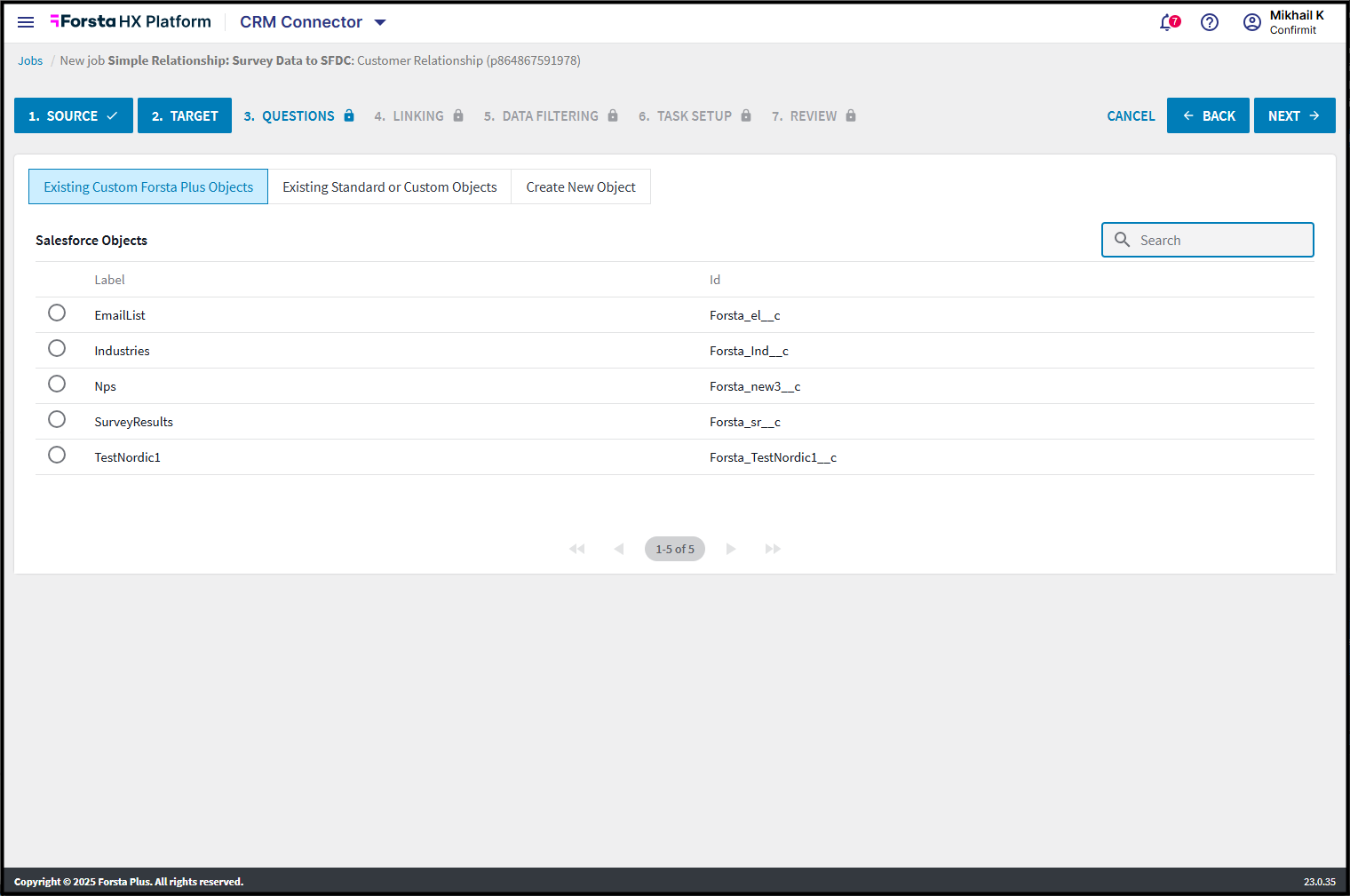Open Existing Standard or Custom Objects tab
Screen dimensions: 1350x896
(390, 186)
